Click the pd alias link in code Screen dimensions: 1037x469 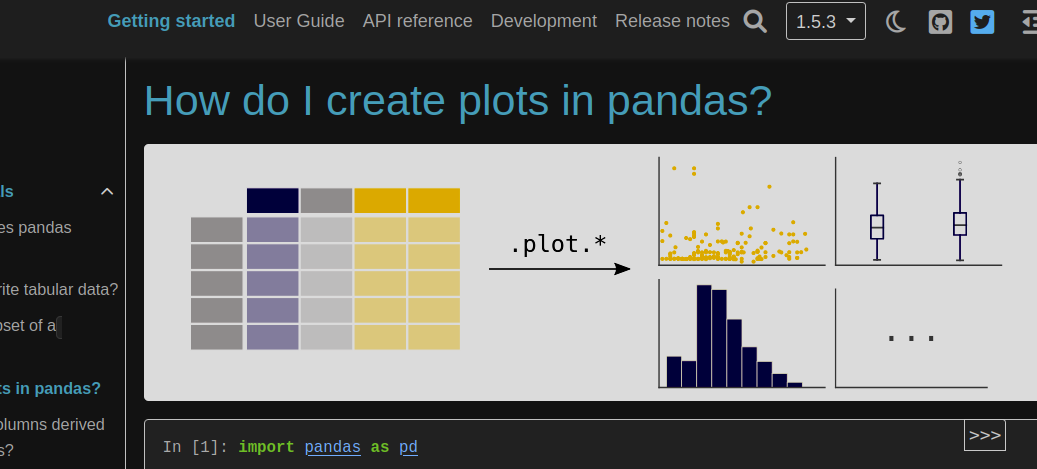click(408, 447)
